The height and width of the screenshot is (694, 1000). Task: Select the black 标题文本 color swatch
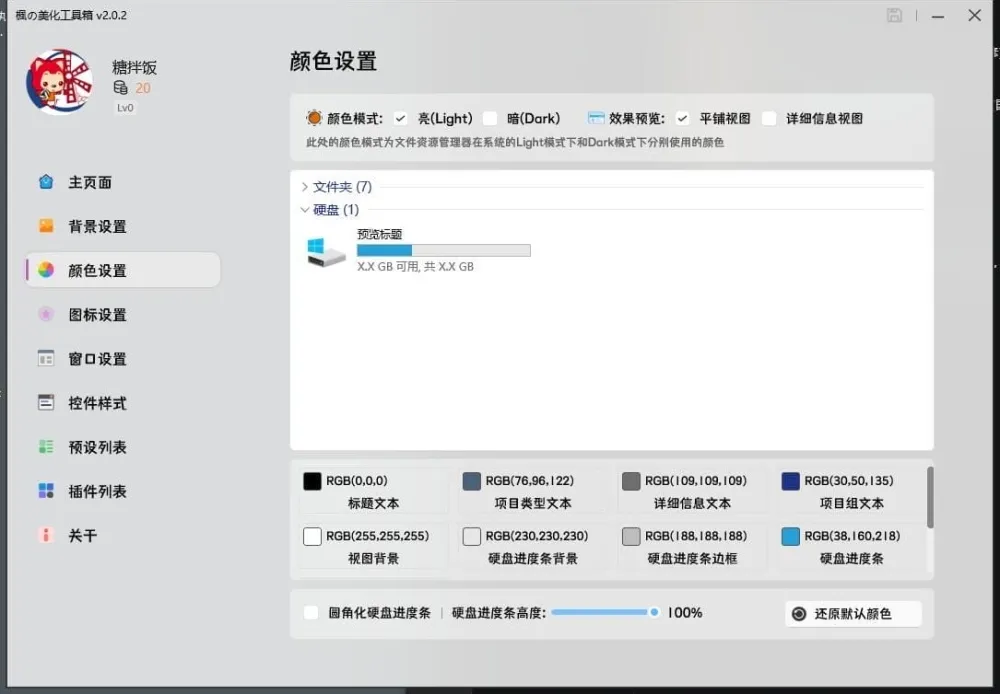(x=313, y=480)
